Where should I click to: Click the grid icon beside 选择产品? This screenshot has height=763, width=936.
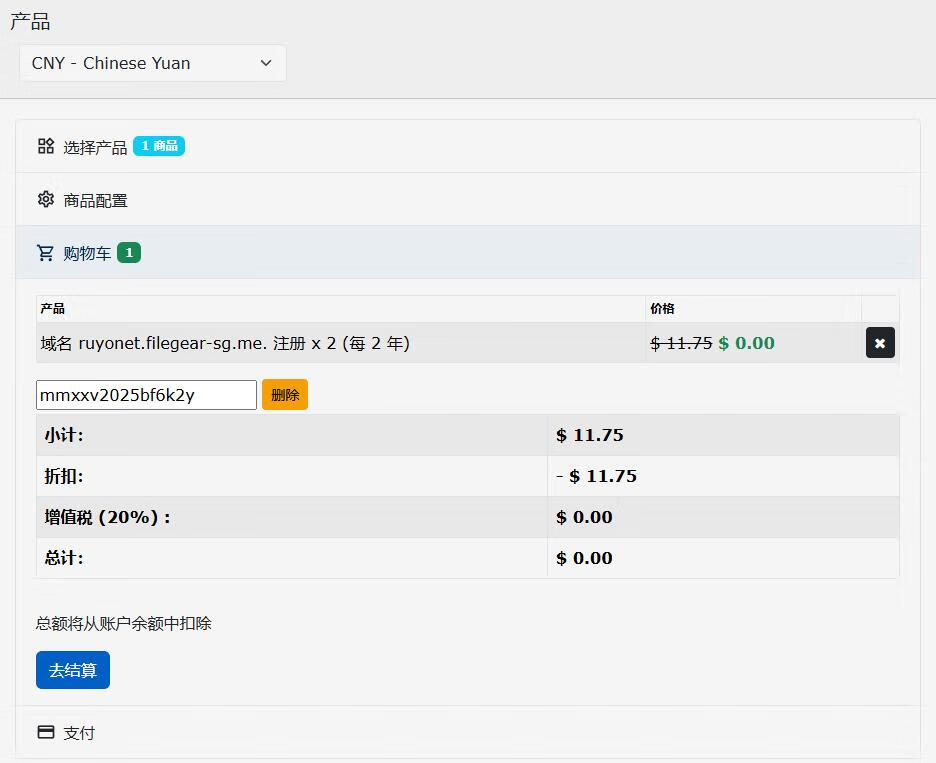pyautogui.click(x=46, y=146)
